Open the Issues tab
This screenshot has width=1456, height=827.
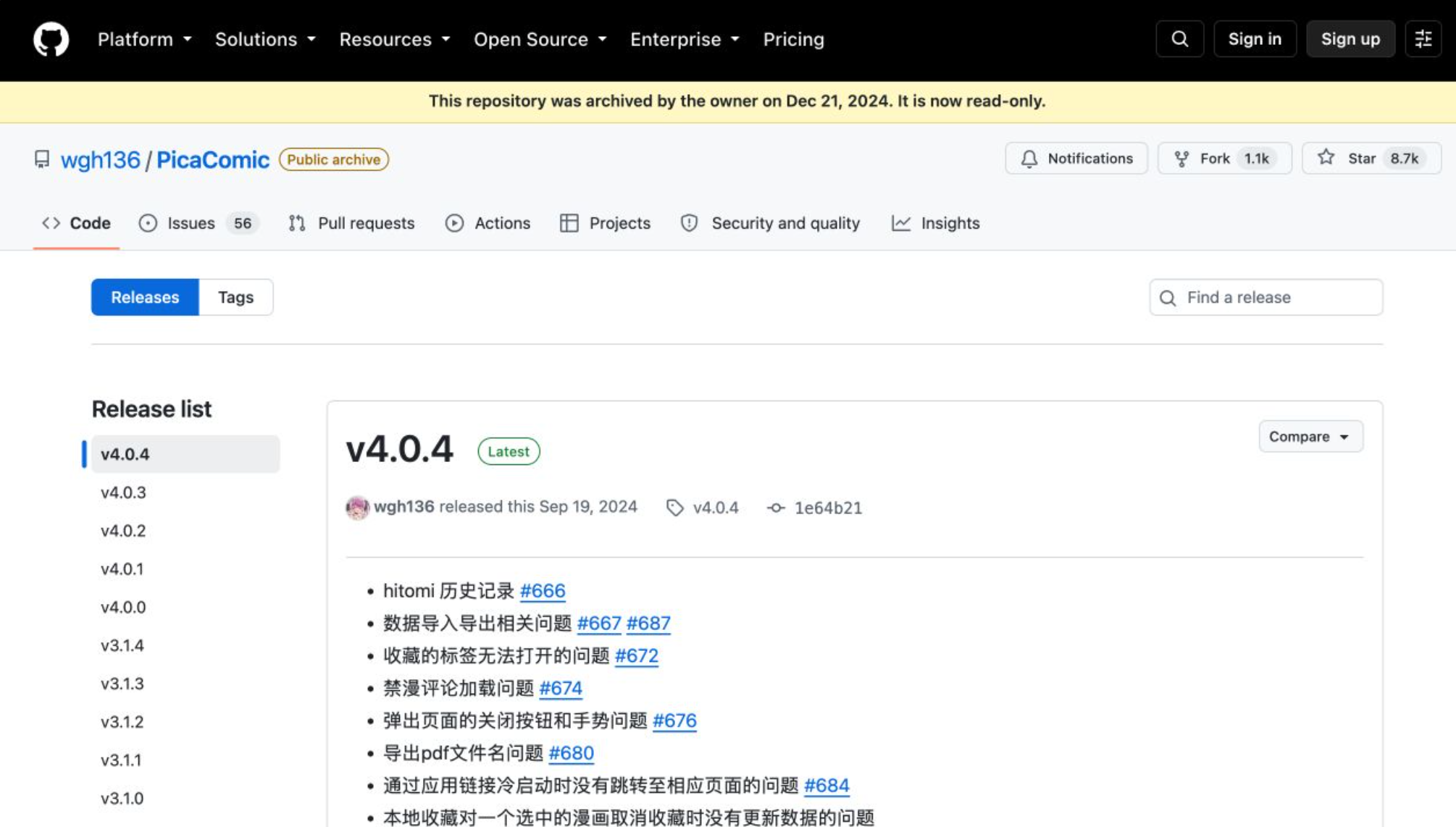(198, 223)
